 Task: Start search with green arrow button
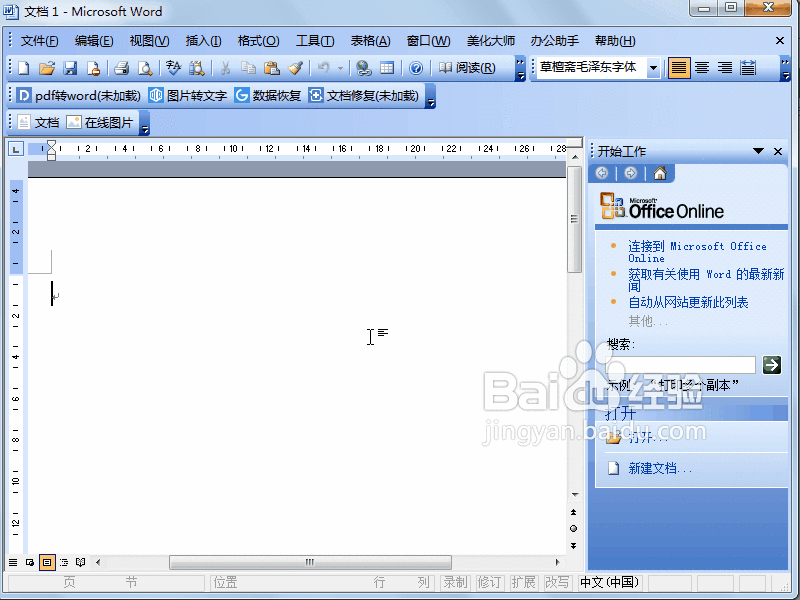pyautogui.click(x=771, y=365)
